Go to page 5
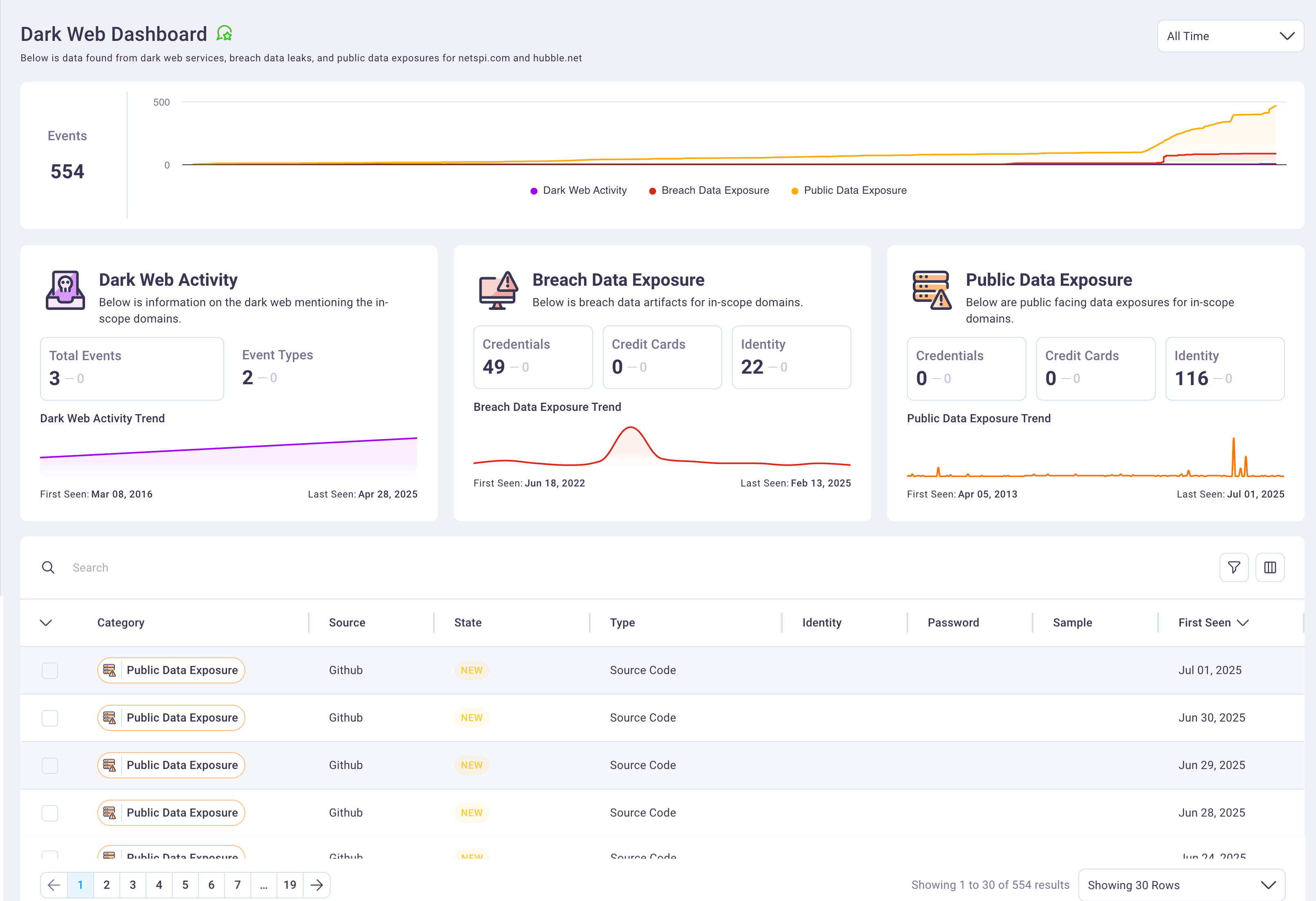 (185, 885)
